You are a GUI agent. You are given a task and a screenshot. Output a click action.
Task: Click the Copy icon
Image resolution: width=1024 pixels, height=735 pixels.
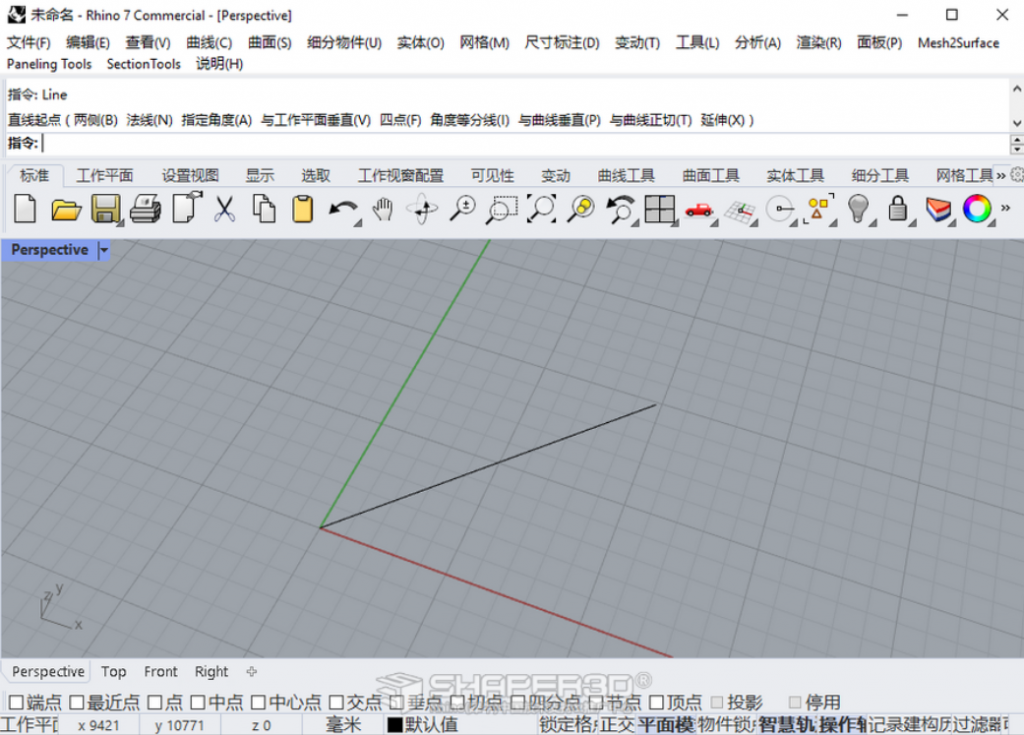[264, 209]
